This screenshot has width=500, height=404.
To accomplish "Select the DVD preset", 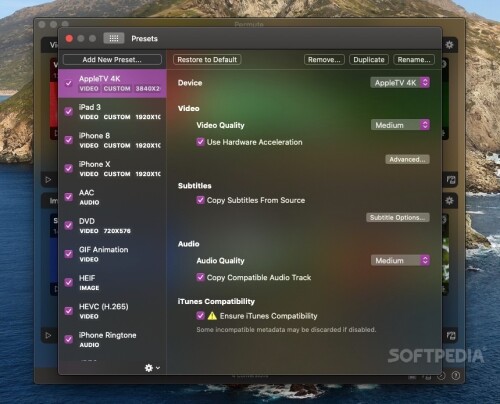I will tap(112, 226).
